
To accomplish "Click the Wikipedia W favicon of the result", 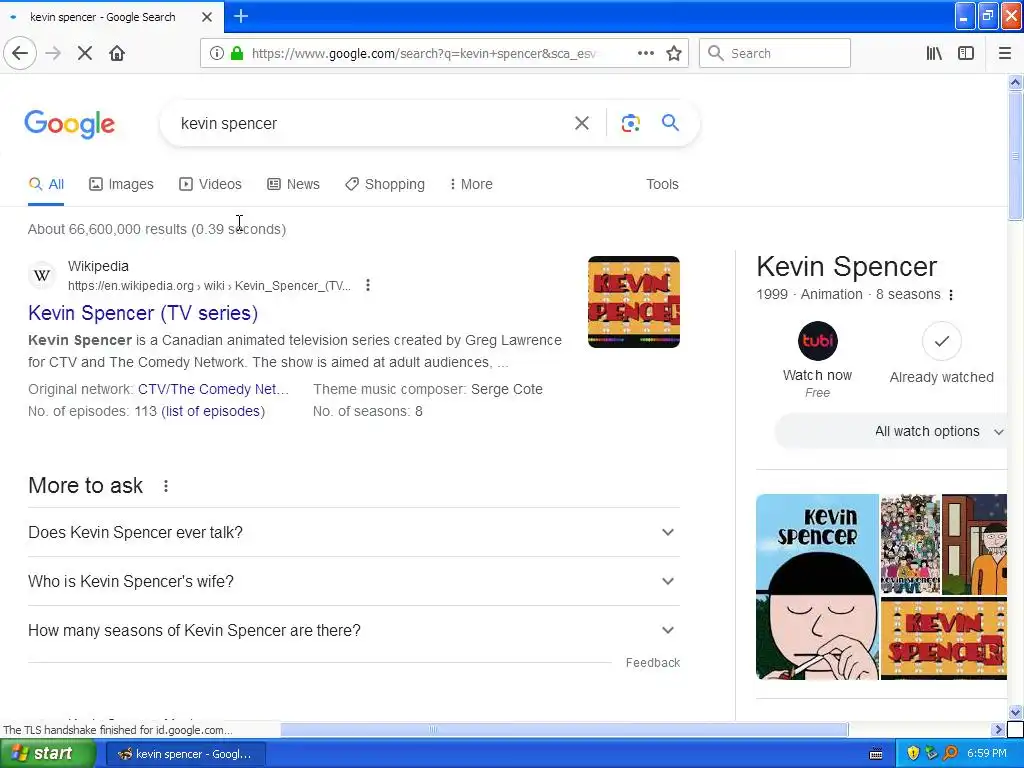I will coord(42,276).
